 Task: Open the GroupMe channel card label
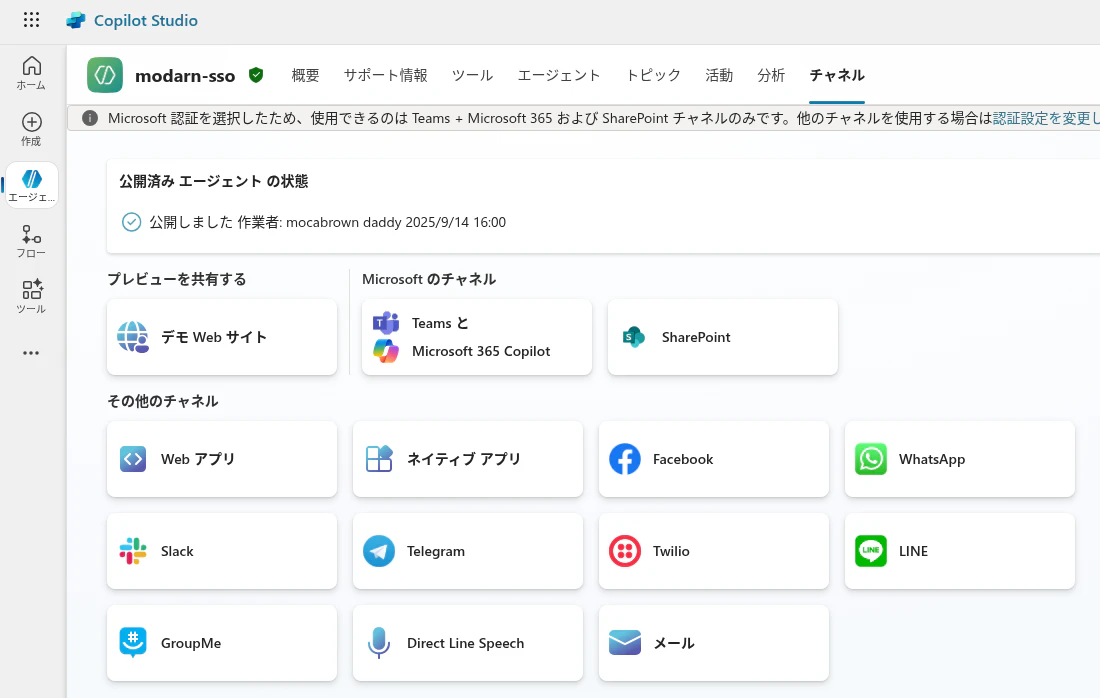191,643
